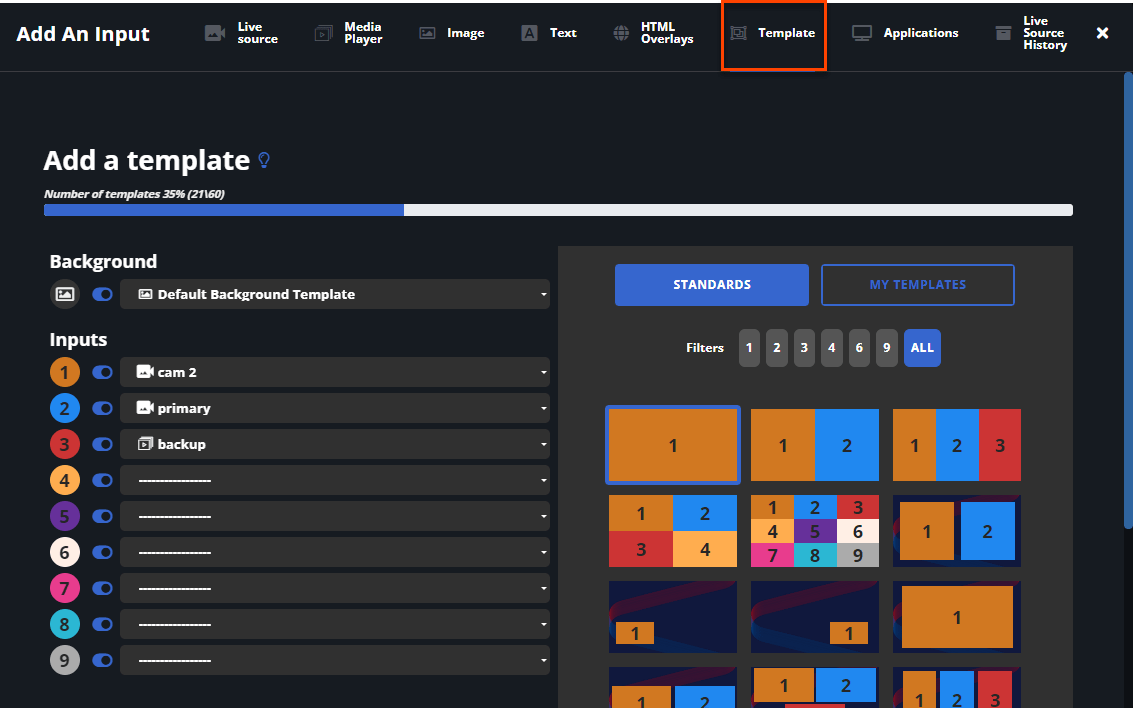
Task: Click the blue input 2 badge
Action: tap(64, 408)
